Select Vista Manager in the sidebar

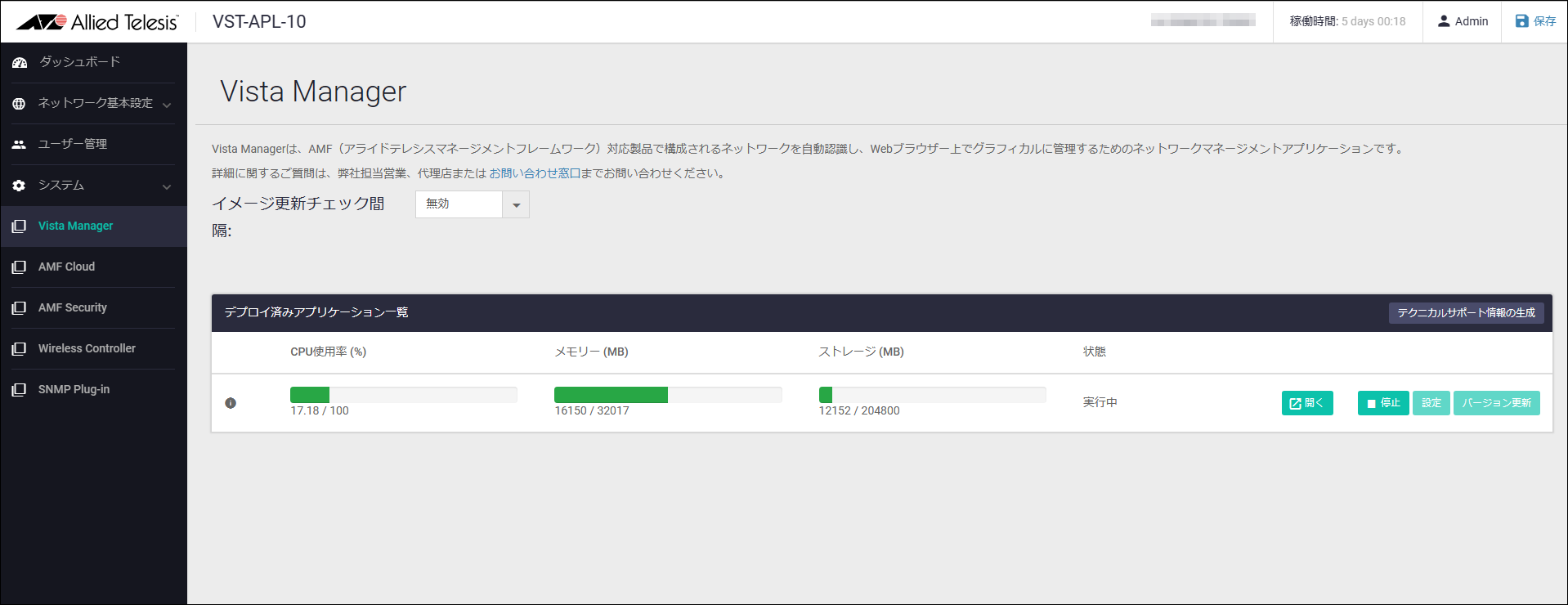pyautogui.click(x=75, y=226)
